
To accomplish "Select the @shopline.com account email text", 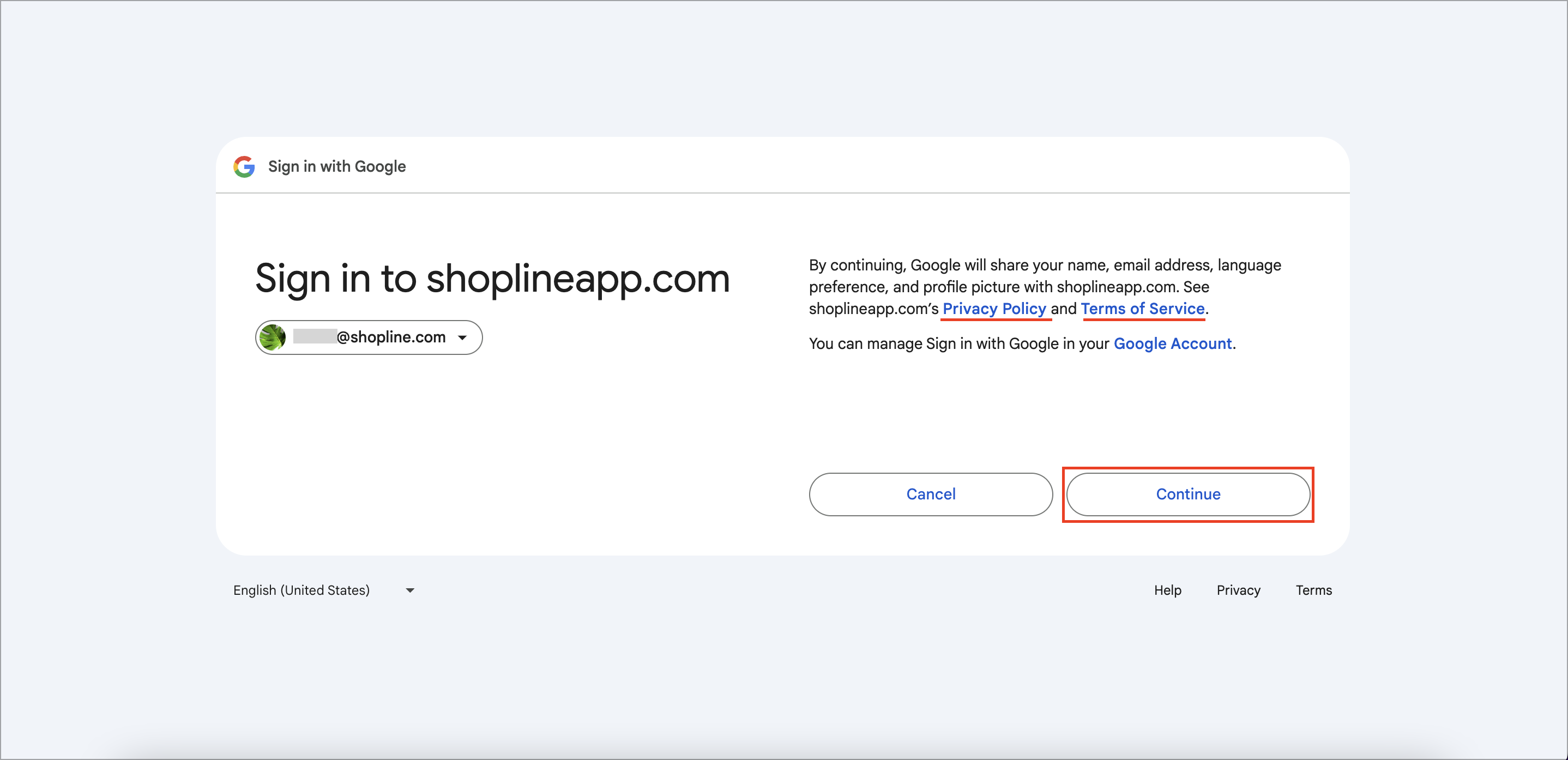I will coord(391,337).
